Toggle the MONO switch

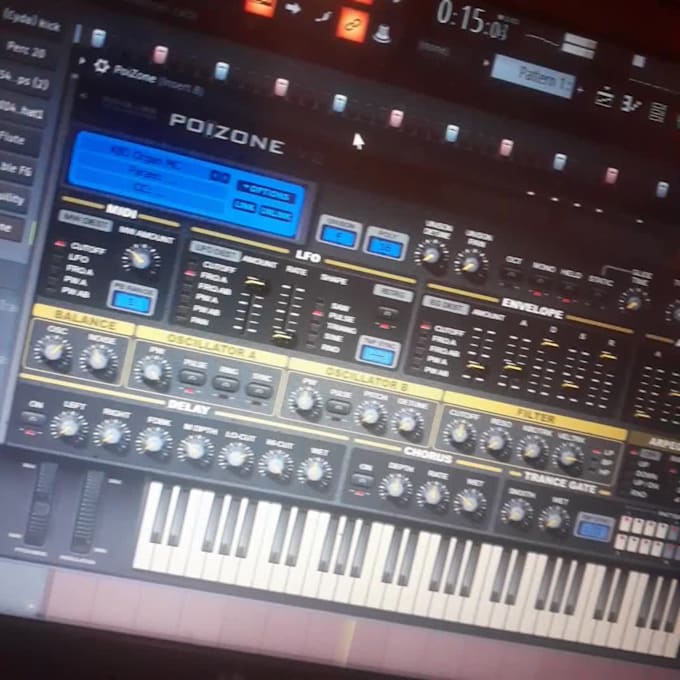coord(539,282)
